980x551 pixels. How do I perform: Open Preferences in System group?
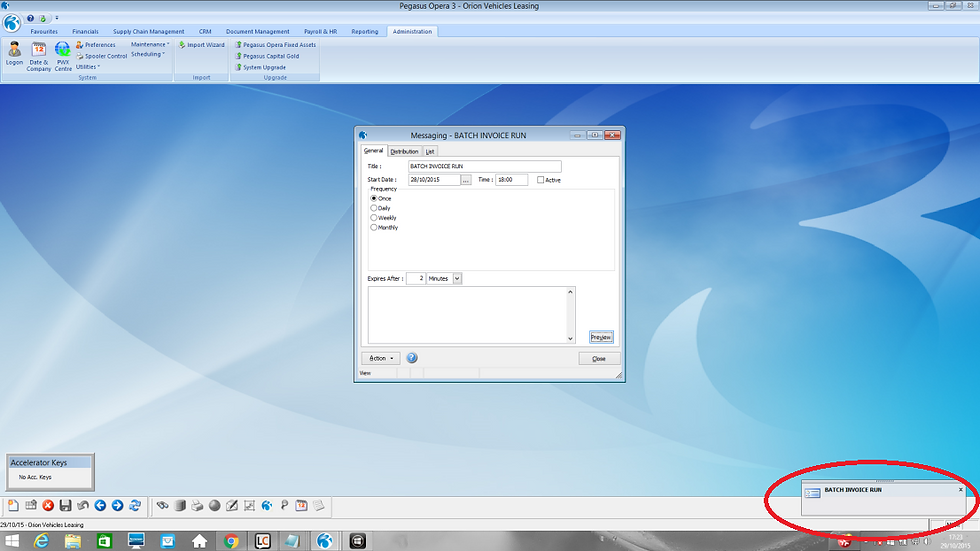pos(96,45)
